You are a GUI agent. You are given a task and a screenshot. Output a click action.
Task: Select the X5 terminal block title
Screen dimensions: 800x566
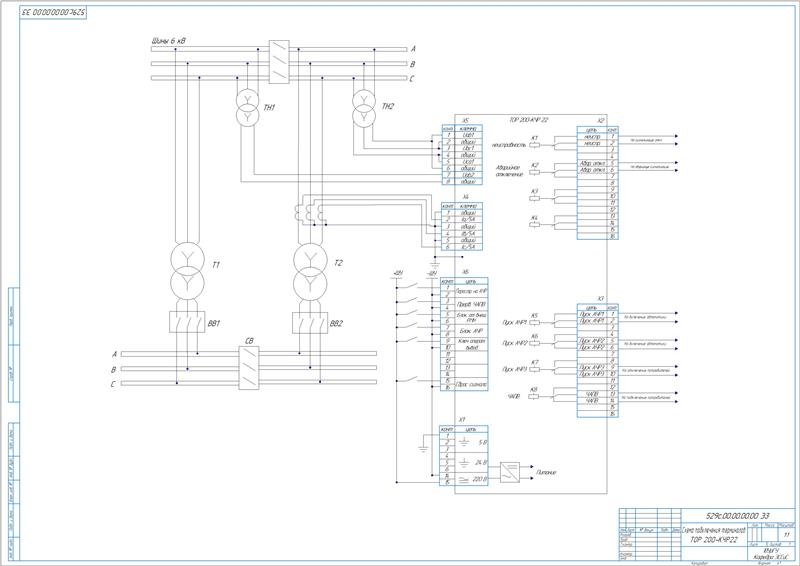465,121
